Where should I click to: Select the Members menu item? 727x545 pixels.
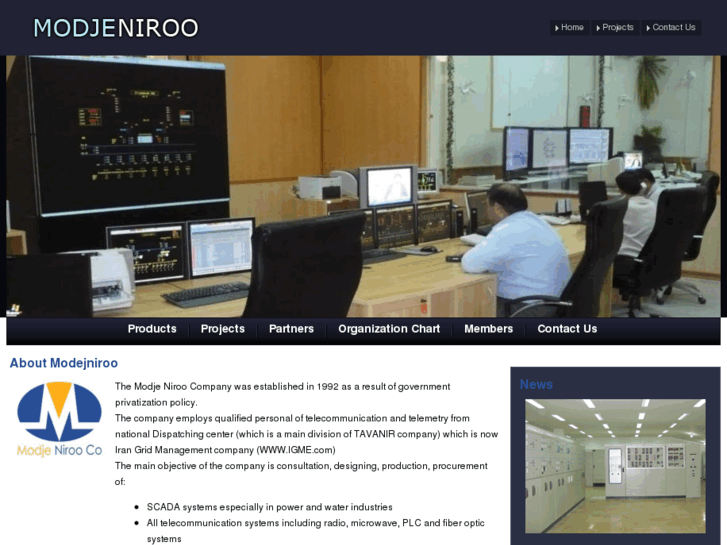click(x=489, y=329)
